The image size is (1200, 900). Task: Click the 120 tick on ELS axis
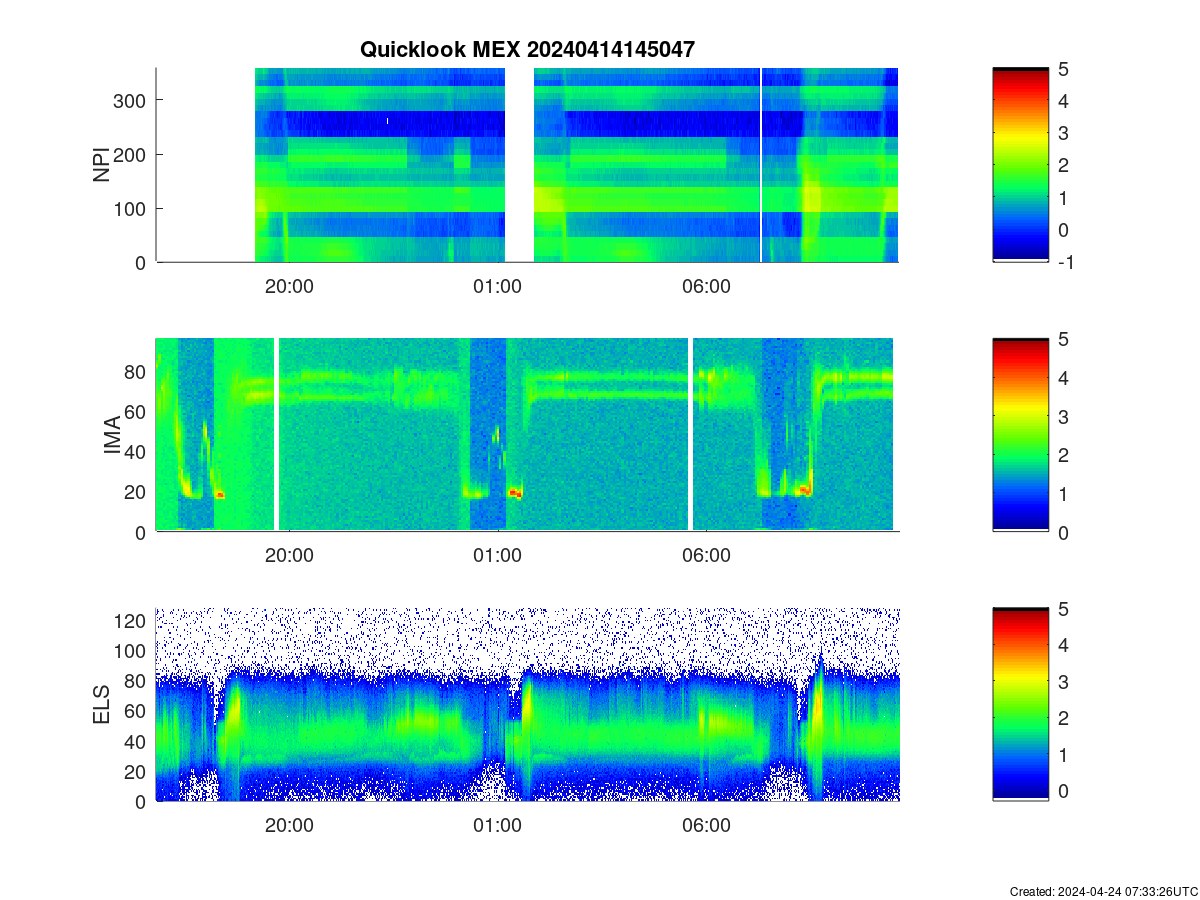[132, 621]
